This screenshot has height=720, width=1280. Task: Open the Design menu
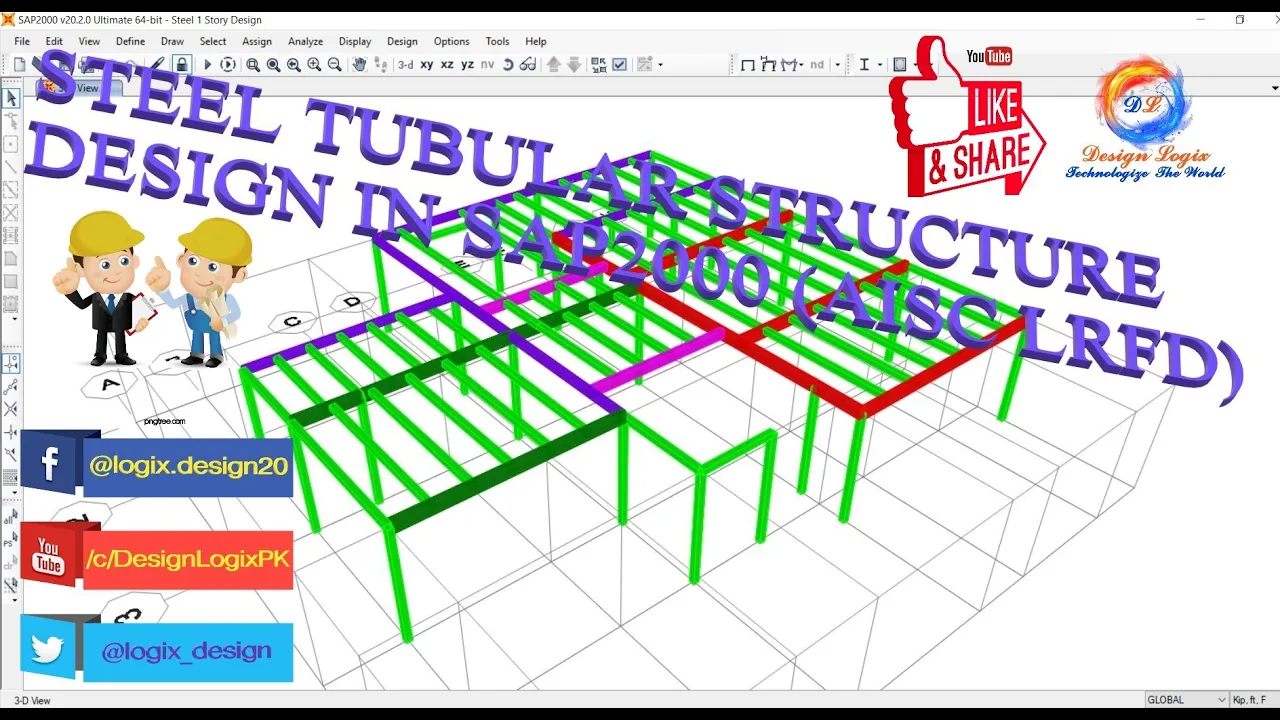[402, 41]
